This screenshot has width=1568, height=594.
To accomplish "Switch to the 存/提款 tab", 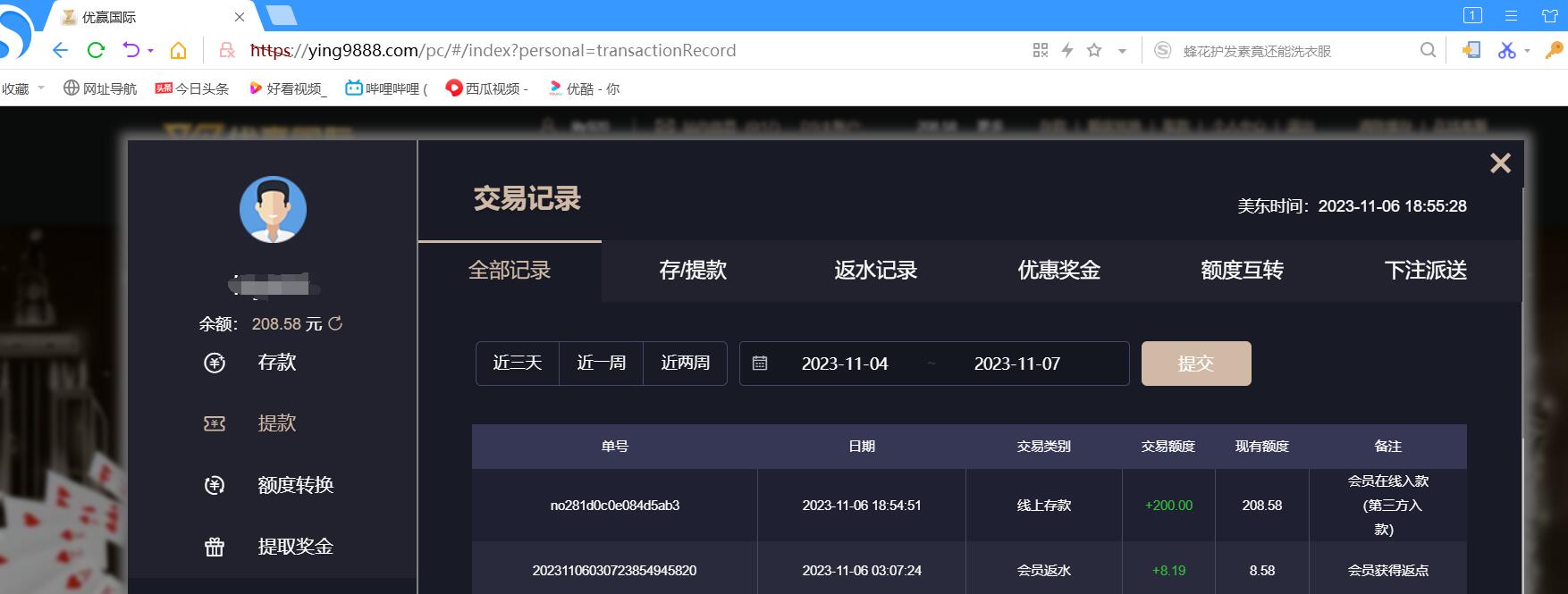I will pos(692,271).
